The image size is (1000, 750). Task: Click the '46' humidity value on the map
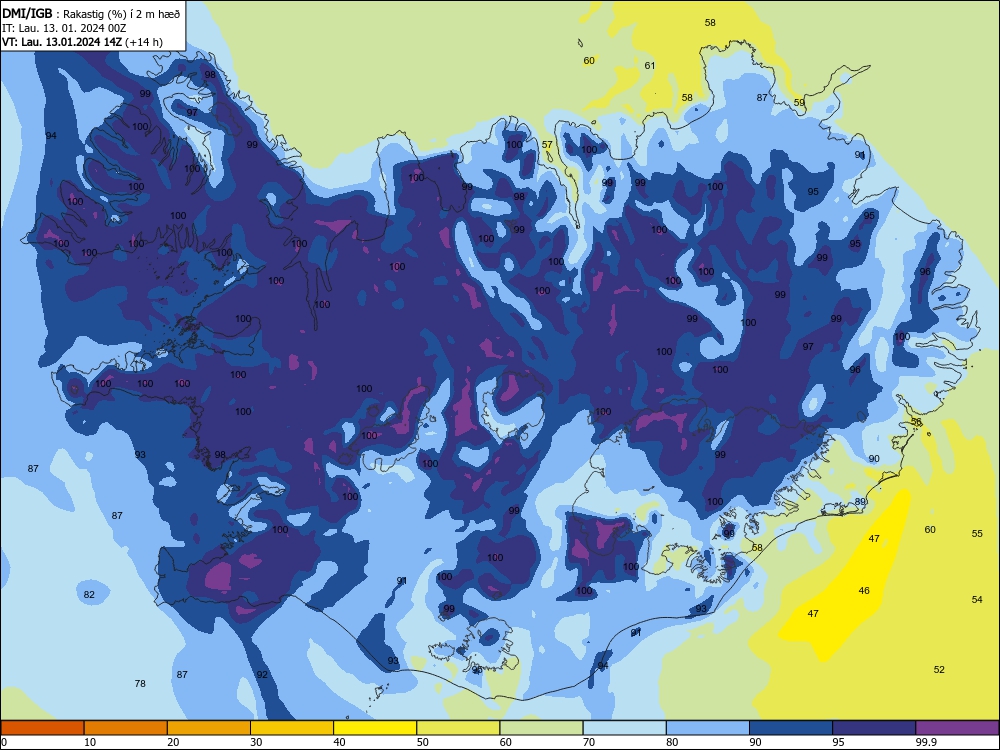tap(864, 591)
